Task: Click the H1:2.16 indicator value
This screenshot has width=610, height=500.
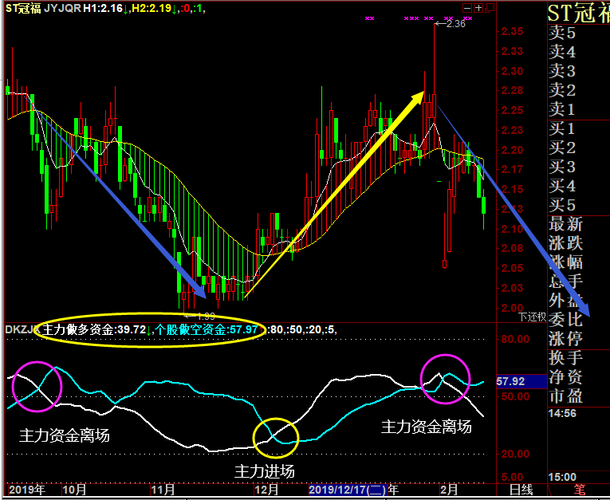Action: tap(103, 8)
